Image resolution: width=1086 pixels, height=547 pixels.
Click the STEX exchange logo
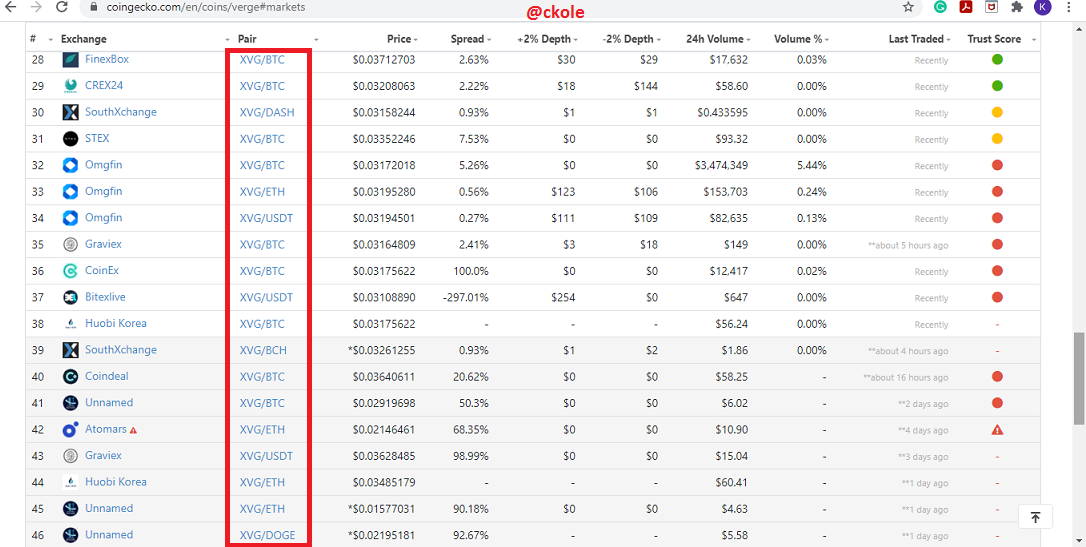[x=71, y=138]
